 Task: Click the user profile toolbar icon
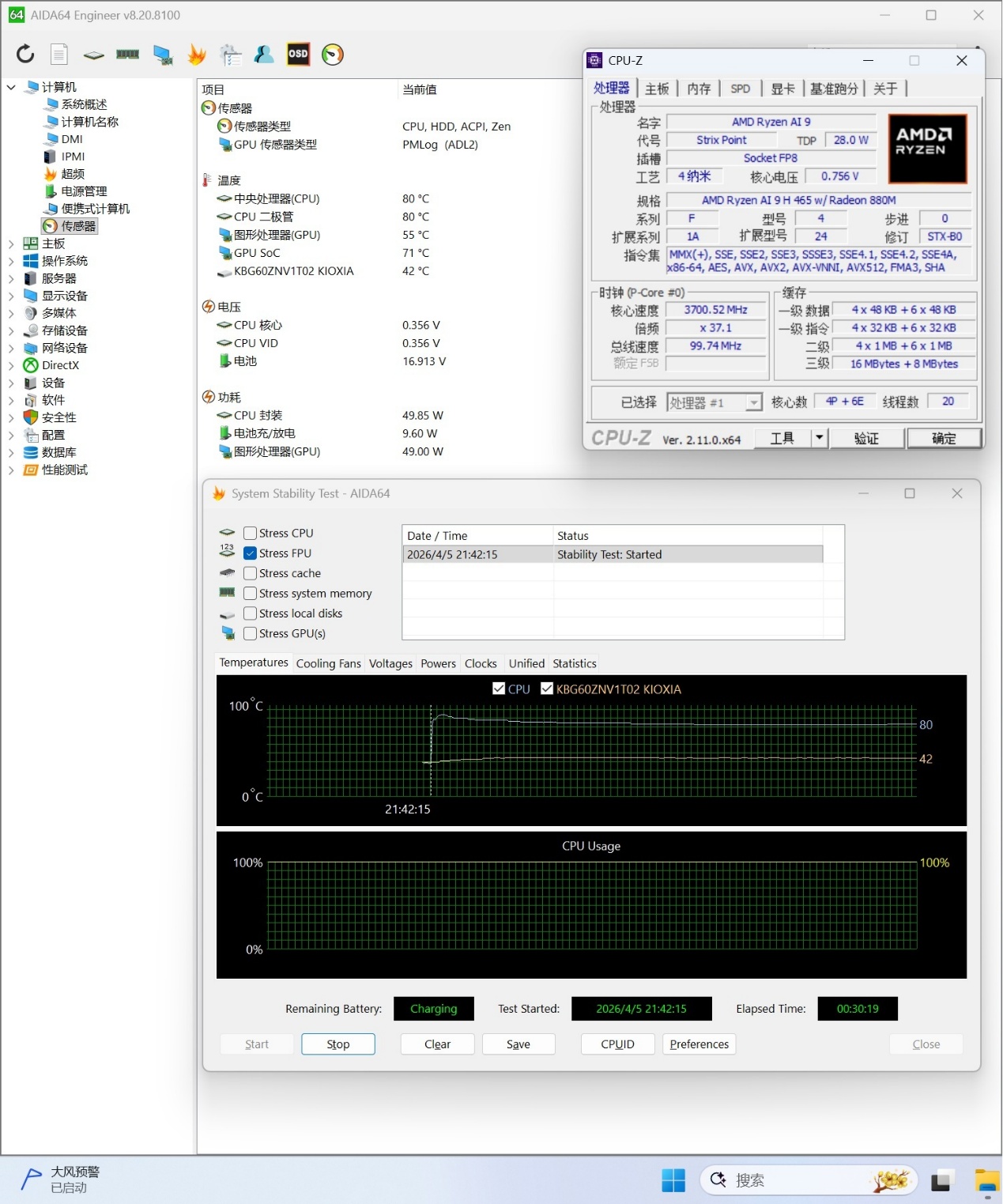pos(264,54)
